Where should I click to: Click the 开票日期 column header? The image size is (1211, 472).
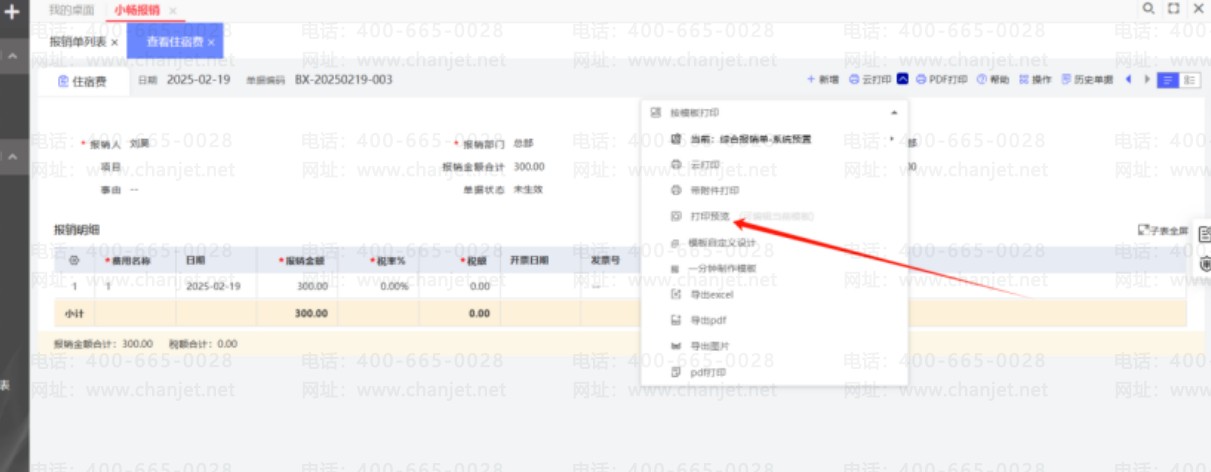coord(530,260)
